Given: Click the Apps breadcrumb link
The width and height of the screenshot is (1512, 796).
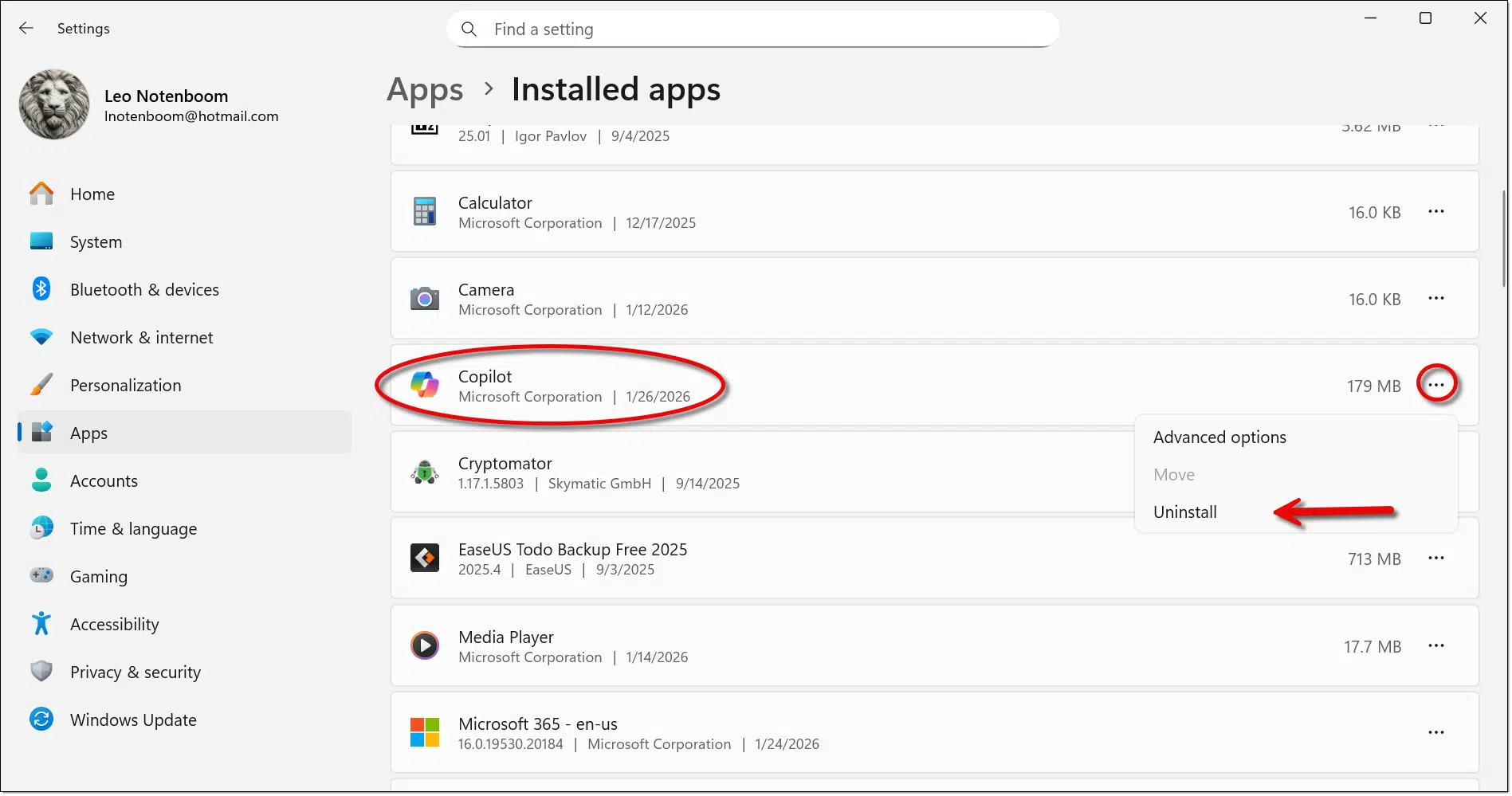Looking at the screenshot, I should [x=424, y=90].
